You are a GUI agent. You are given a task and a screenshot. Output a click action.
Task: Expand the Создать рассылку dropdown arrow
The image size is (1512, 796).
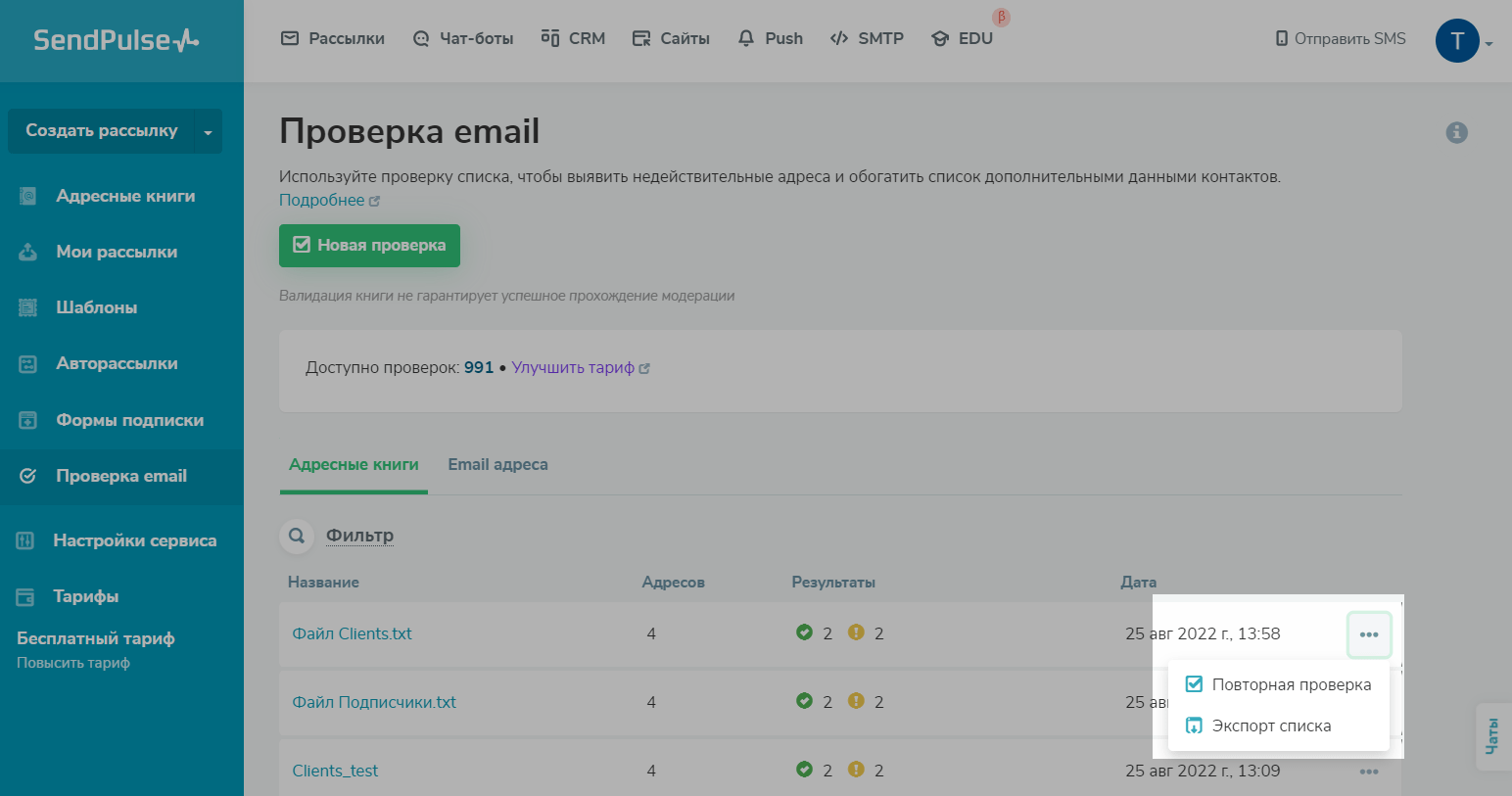tap(208, 132)
